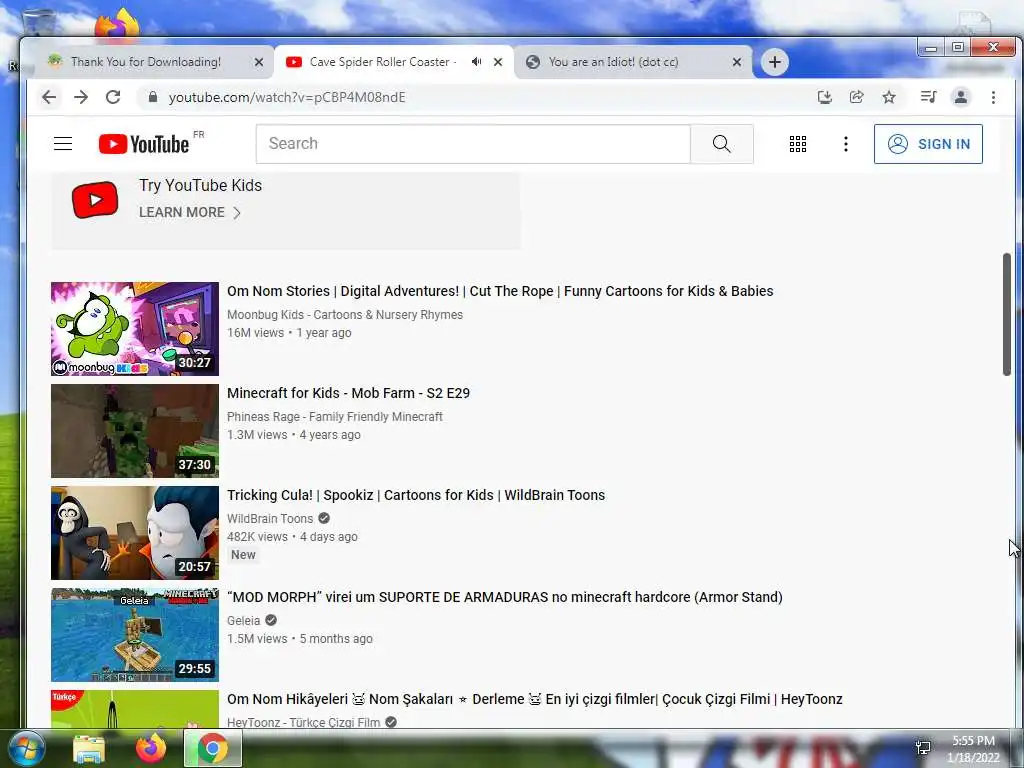Click the verified badge next to WildBrain Toons

tap(324, 519)
